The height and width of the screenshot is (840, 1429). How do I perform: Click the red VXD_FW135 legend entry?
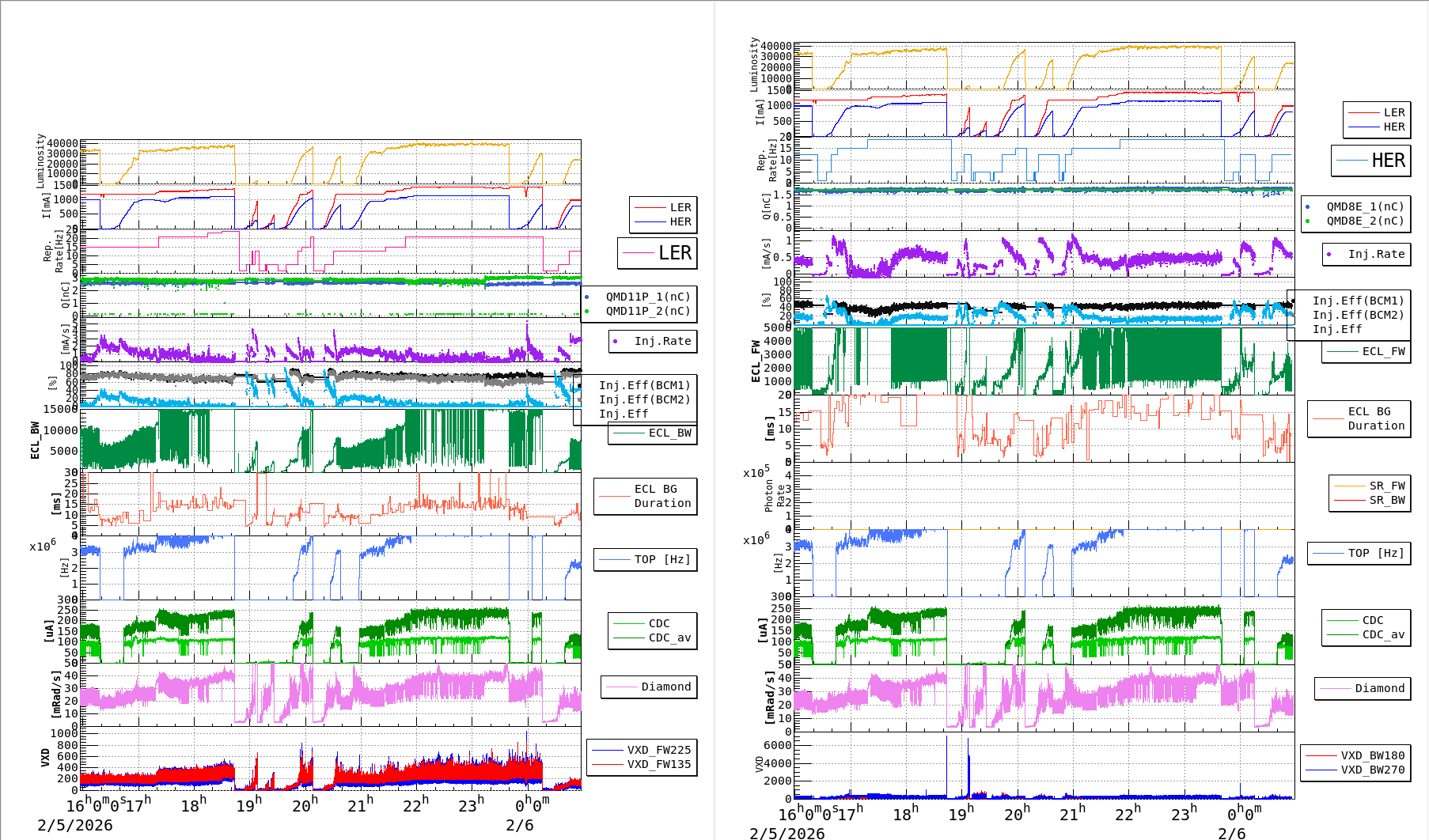[642, 764]
